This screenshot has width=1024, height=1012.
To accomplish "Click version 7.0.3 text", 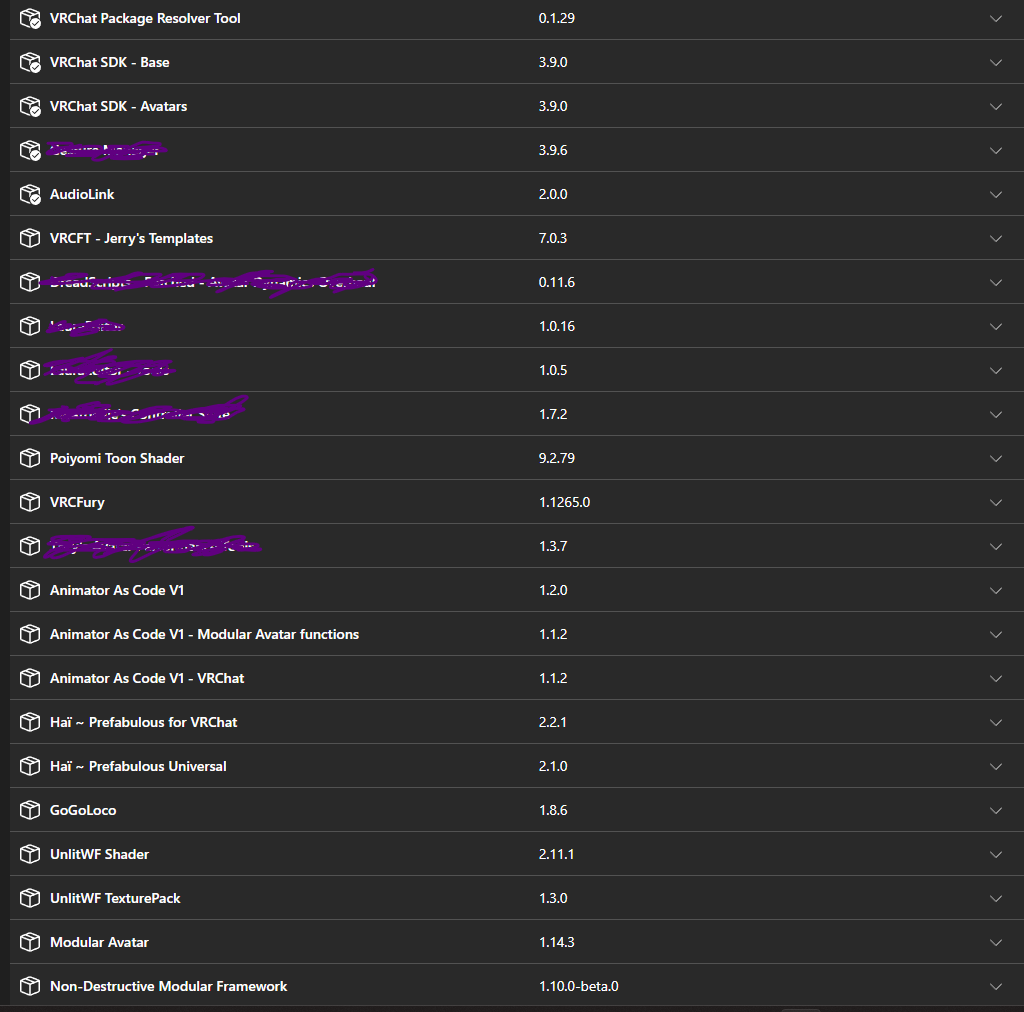I will pyautogui.click(x=552, y=238).
